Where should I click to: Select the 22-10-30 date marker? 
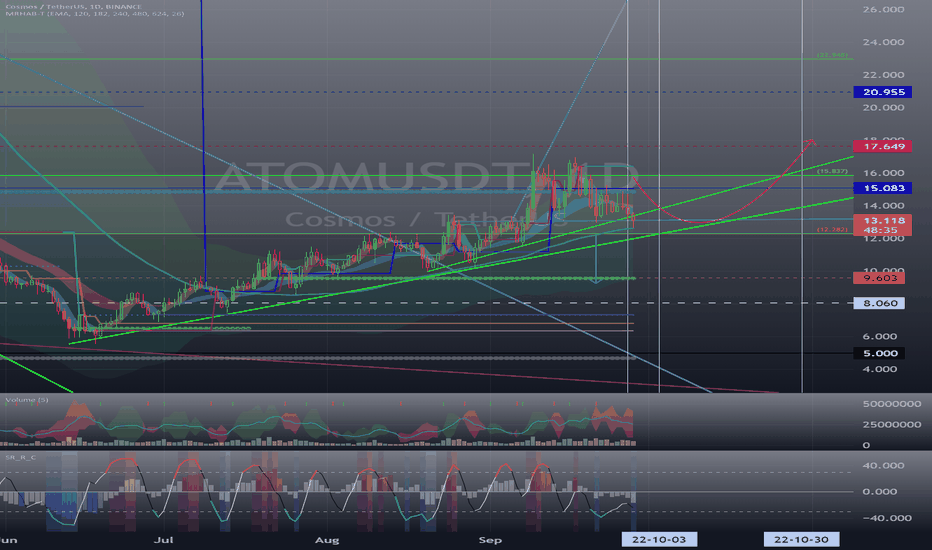pos(801,539)
